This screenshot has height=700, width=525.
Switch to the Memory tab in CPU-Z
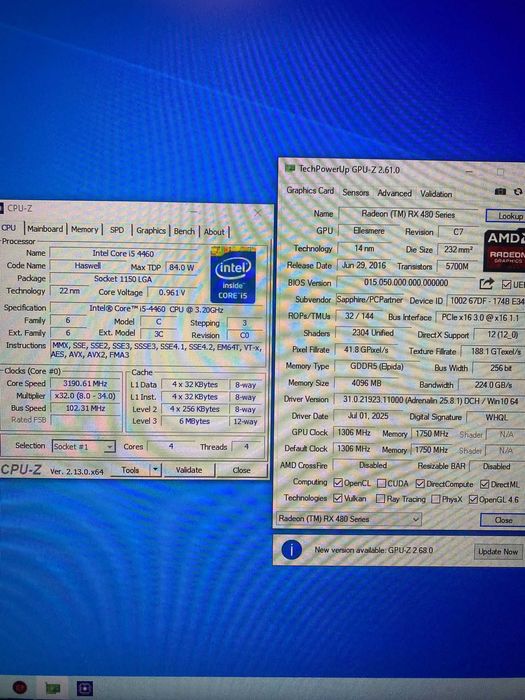click(x=84, y=229)
